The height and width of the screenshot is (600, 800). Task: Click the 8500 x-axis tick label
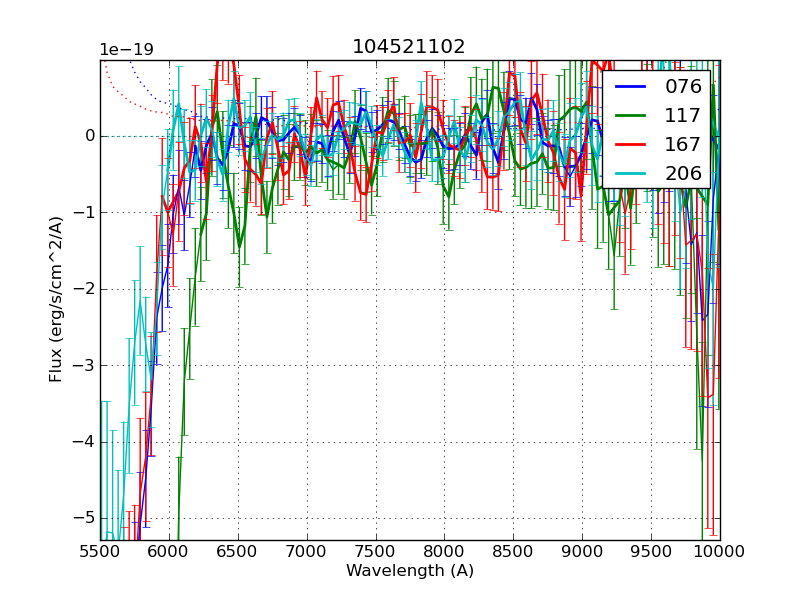[513, 550]
